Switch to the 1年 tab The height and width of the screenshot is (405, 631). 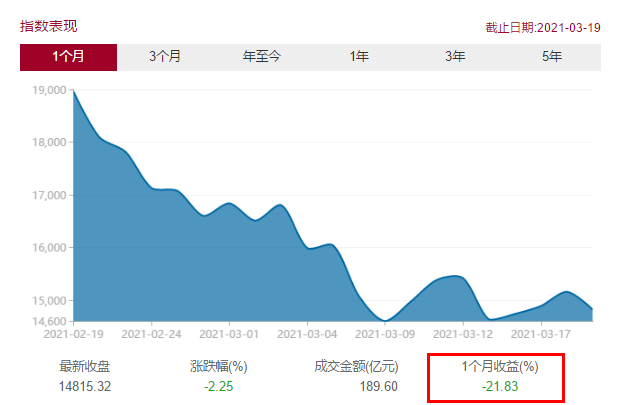(x=359, y=57)
